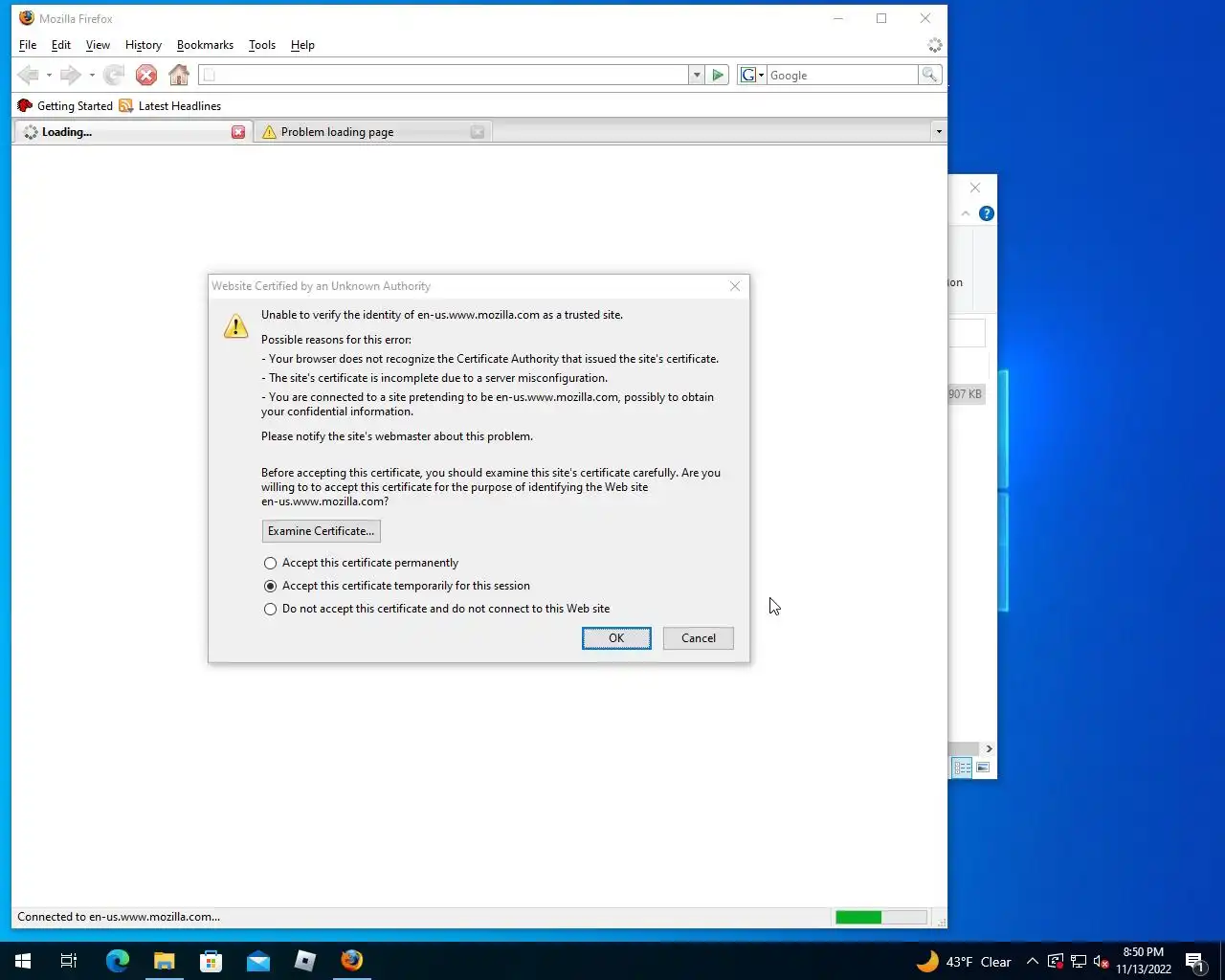Open the View menu
Screen dimensions: 1225x980
pos(98,45)
